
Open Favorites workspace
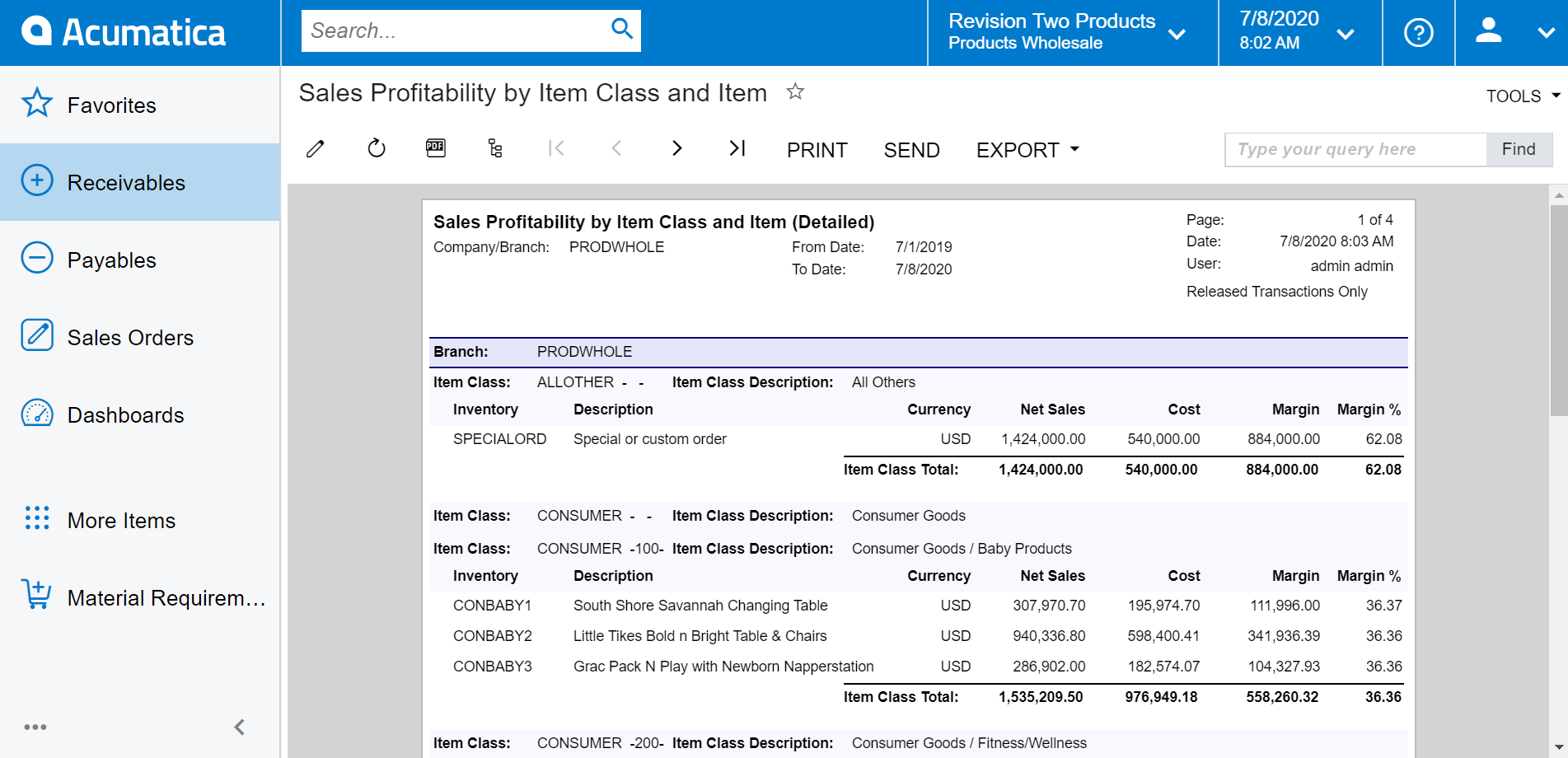click(x=140, y=105)
